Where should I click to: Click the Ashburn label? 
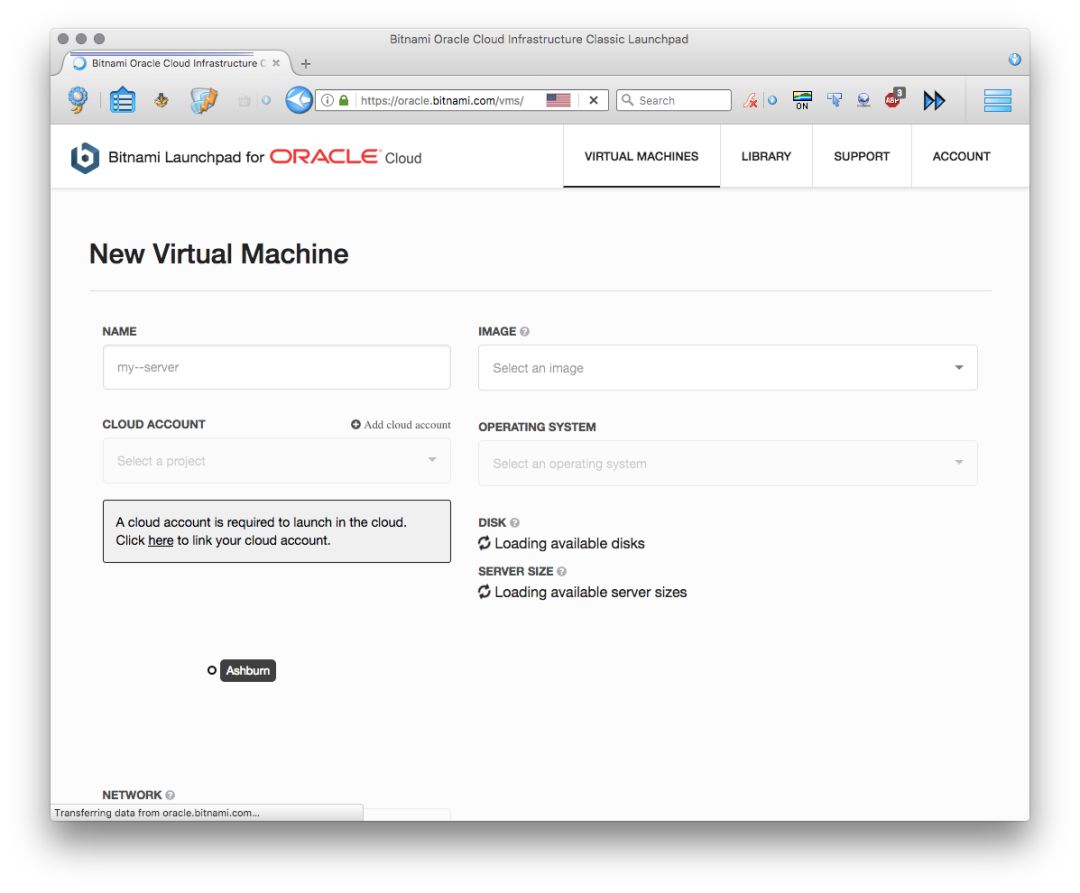click(248, 671)
